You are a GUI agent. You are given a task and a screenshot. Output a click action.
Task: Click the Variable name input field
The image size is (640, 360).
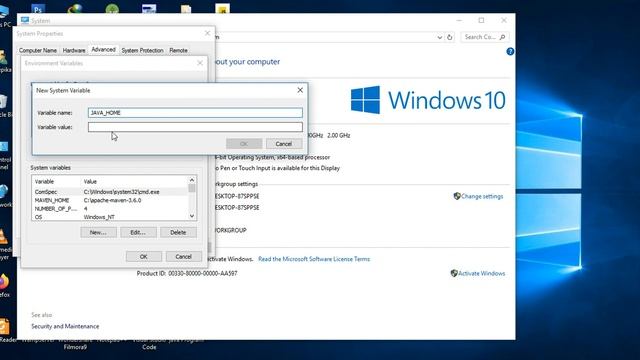pyautogui.click(x=195, y=113)
